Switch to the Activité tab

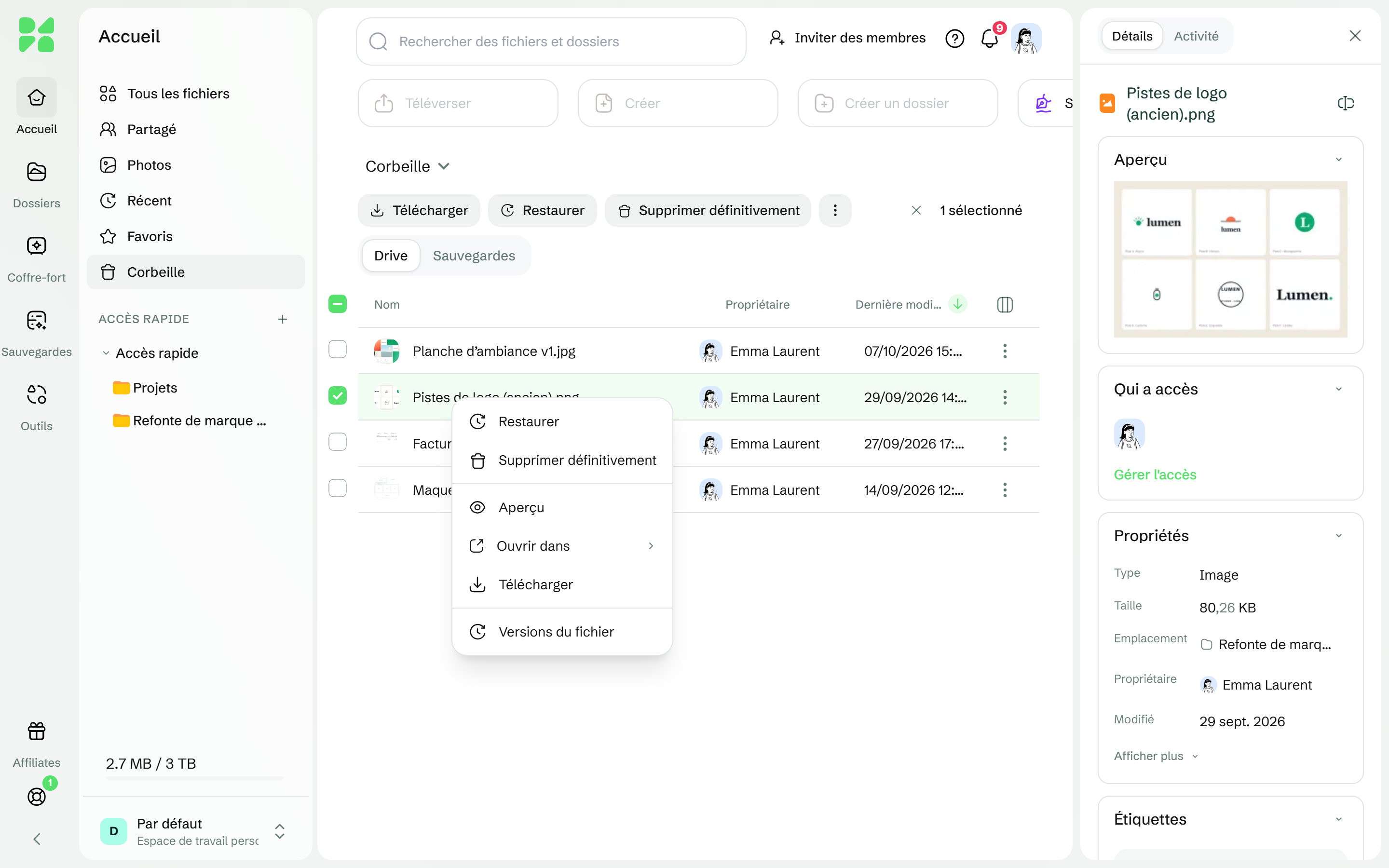point(1196,36)
